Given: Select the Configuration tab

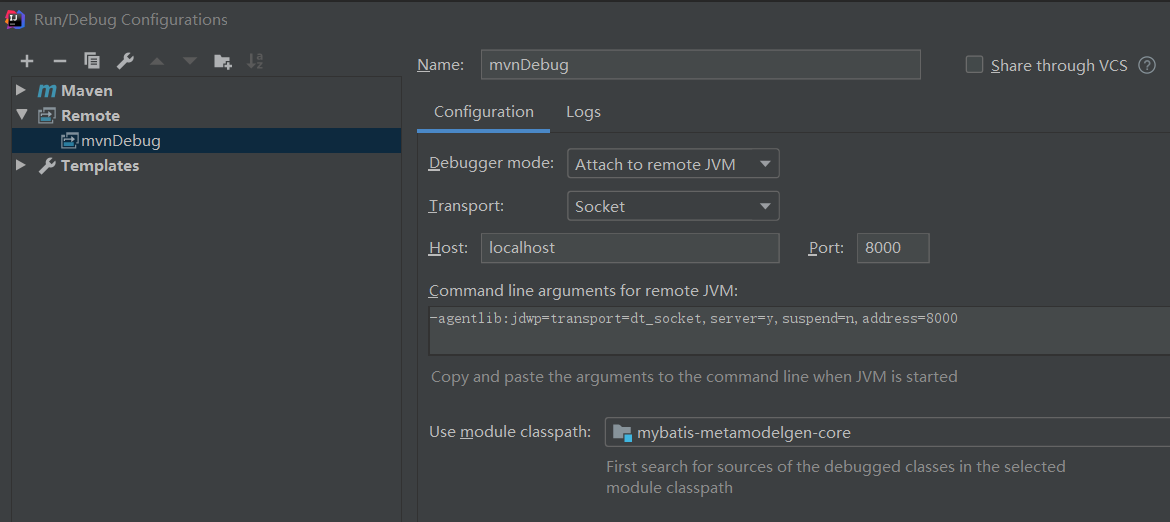Looking at the screenshot, I should tap(483, 112).
